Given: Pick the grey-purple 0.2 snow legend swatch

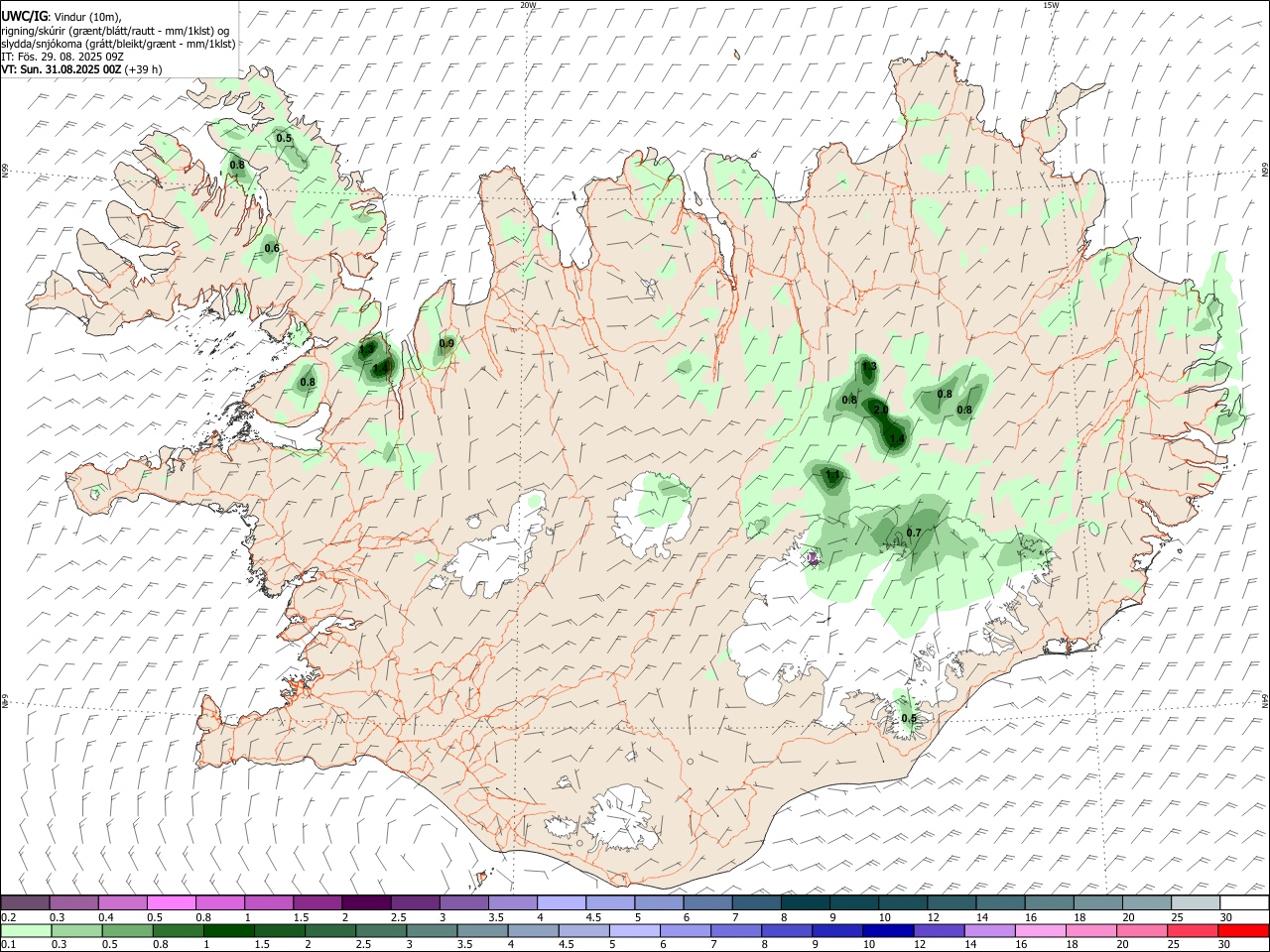Looking at the screenshot, I should click(x=25, y=902).
